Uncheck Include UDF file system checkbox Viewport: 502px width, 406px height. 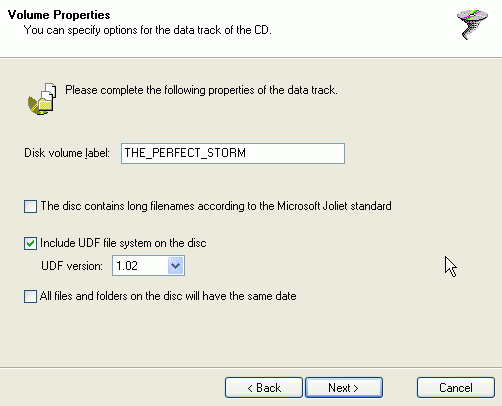point(30,243)
